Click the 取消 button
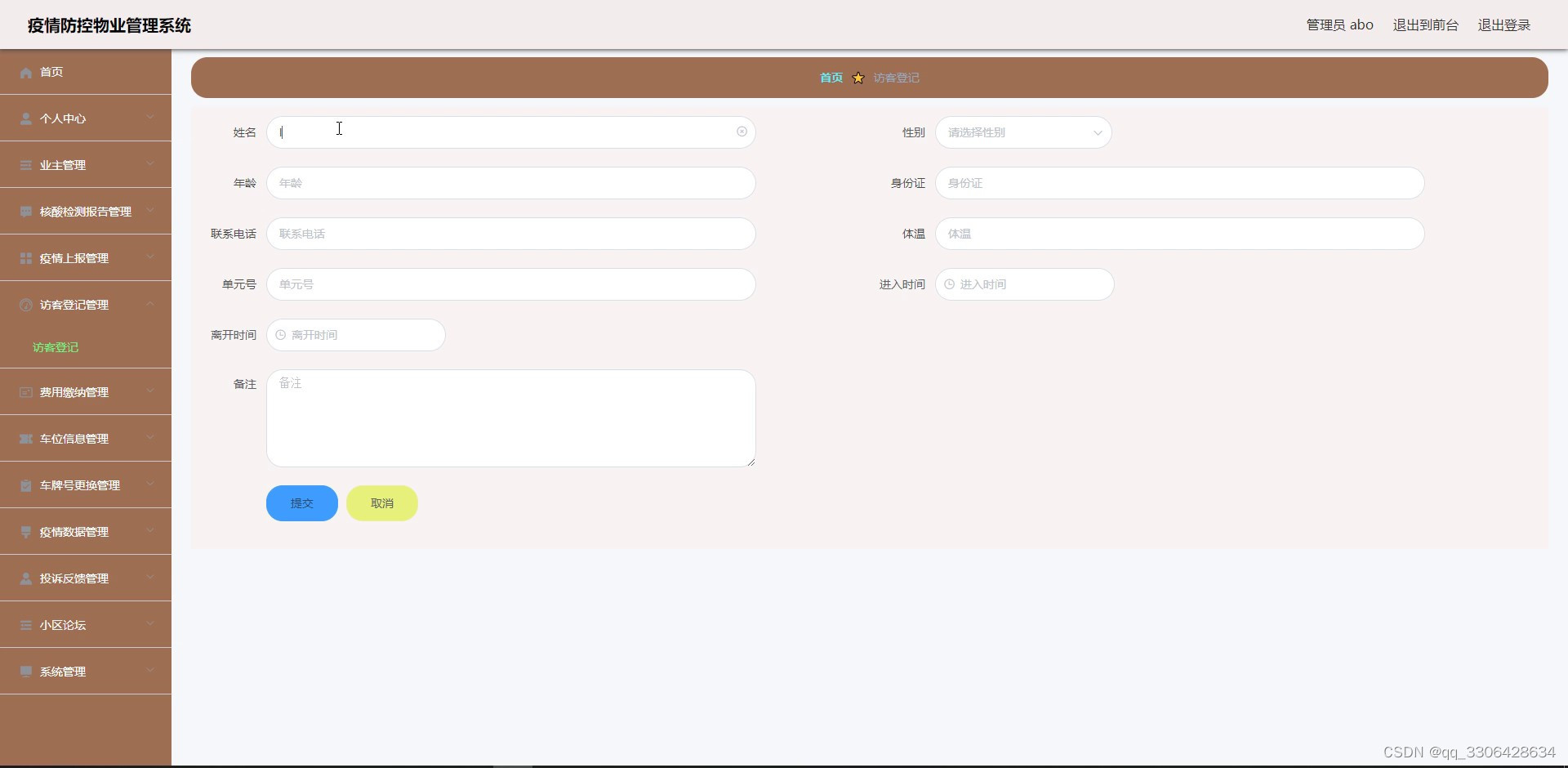 pos(382,503)
